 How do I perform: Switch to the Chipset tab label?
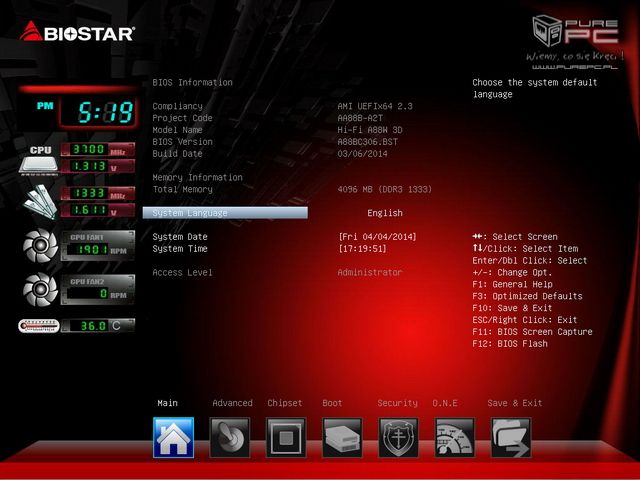284,403
